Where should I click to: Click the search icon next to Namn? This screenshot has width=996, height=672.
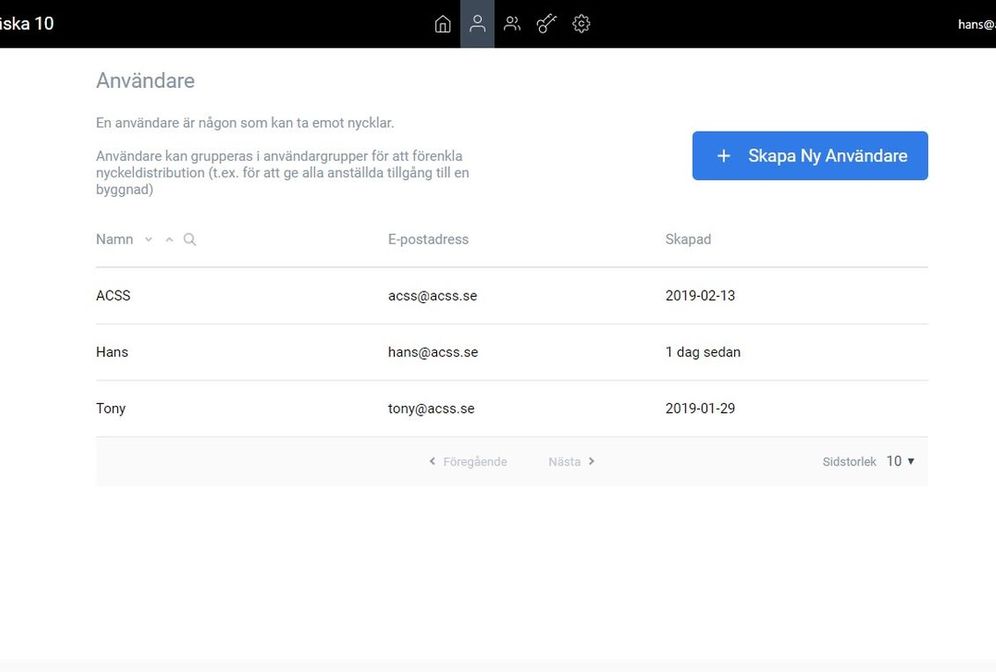tap(189, 239)
